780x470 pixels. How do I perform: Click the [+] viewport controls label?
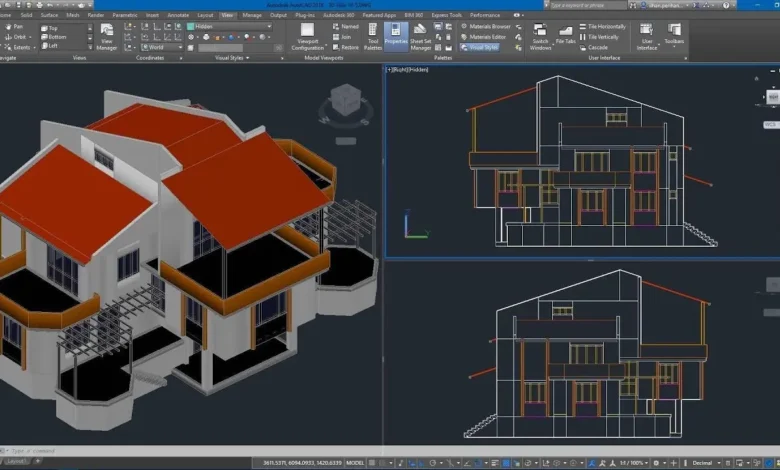(390, 70)
